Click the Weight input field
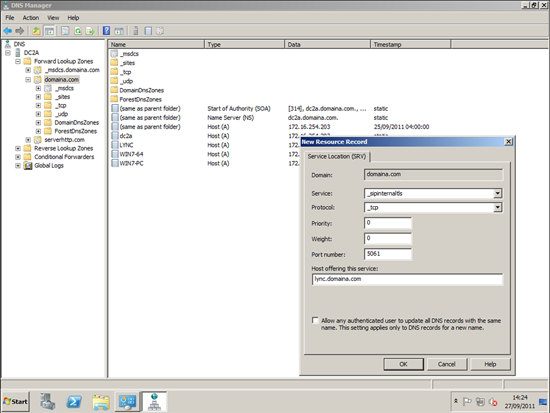The width and height of the screenshot is (550, 413). coord(388,239)
